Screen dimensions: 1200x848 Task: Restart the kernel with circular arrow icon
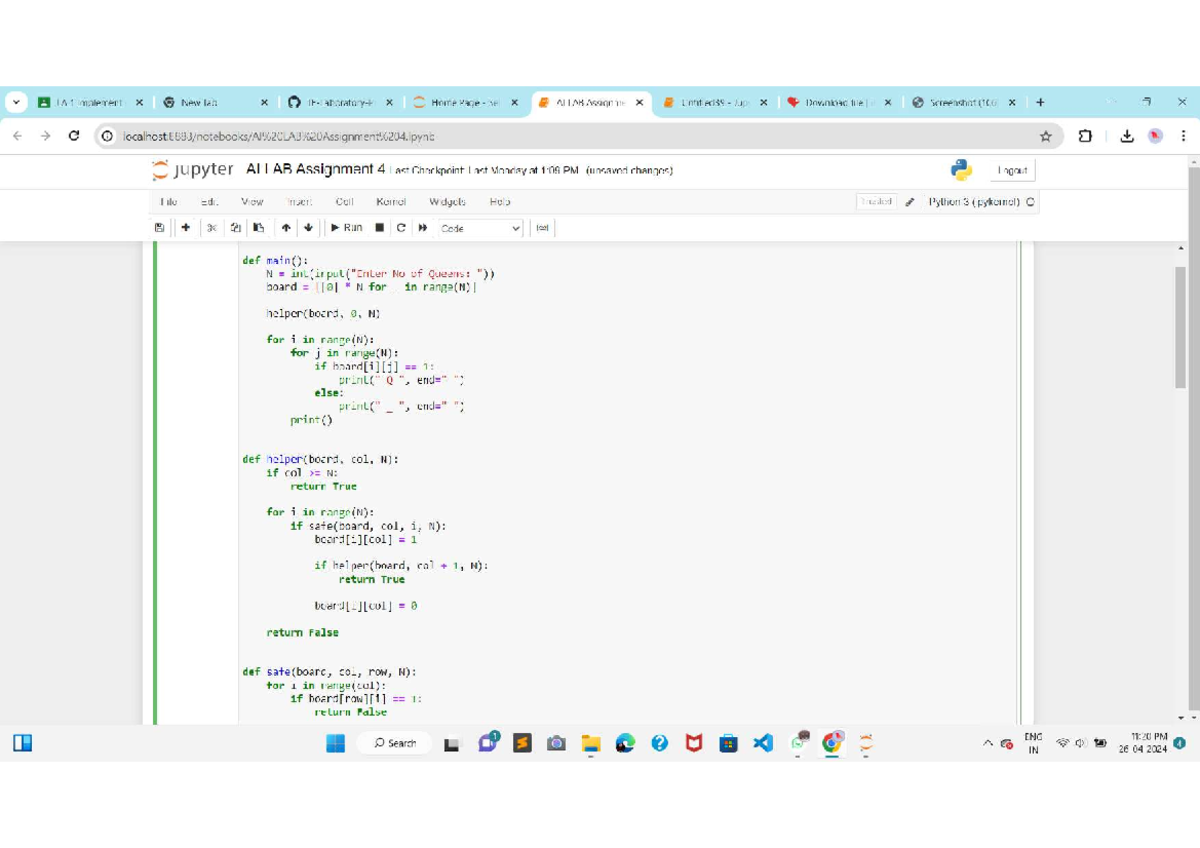point(401,228)
